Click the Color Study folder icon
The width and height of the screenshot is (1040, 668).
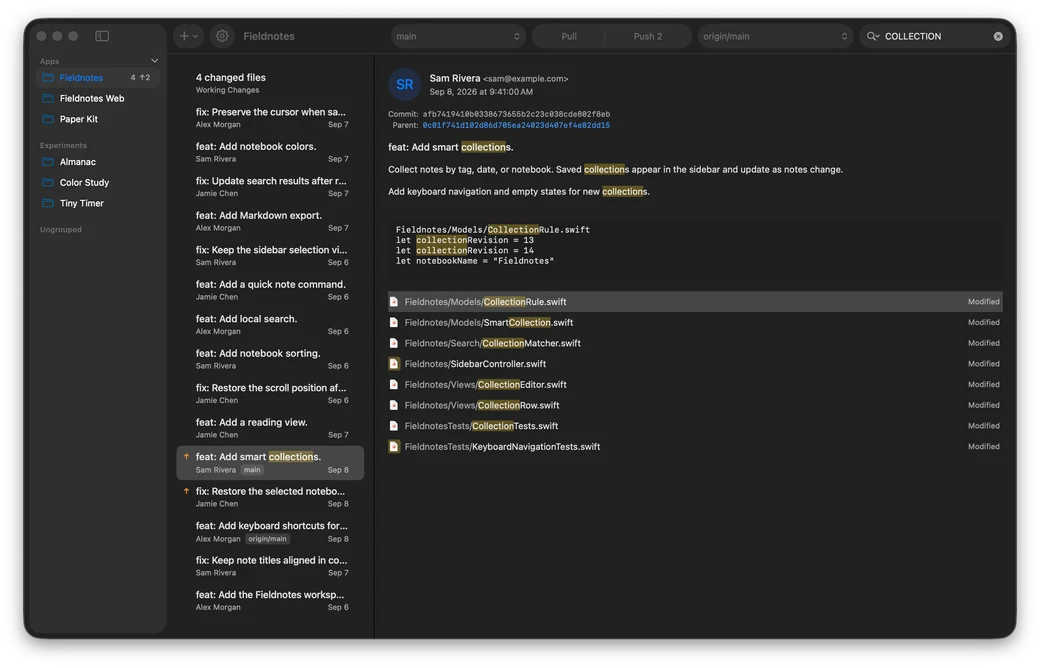click(48, 182)
